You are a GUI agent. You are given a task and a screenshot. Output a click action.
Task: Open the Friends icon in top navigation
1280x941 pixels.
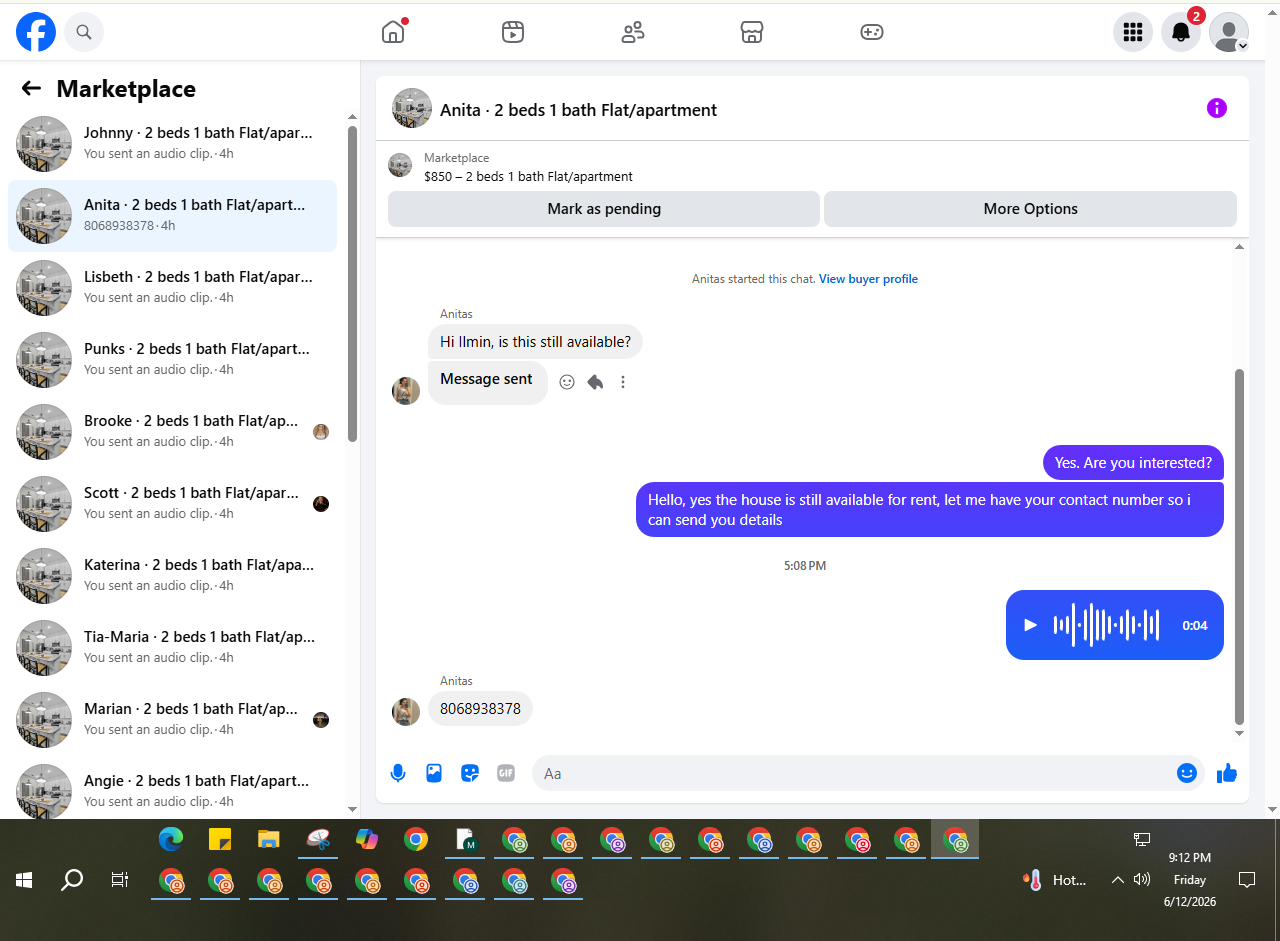pyautogui.click(x=633, y=32)
